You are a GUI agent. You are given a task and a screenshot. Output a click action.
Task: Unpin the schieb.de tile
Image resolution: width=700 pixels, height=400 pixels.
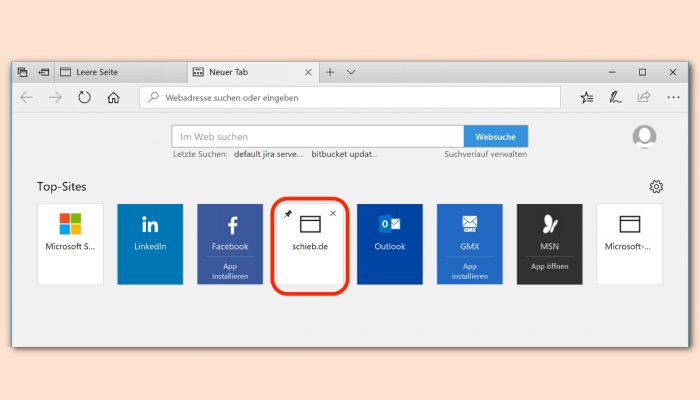(x=288, y=214)
